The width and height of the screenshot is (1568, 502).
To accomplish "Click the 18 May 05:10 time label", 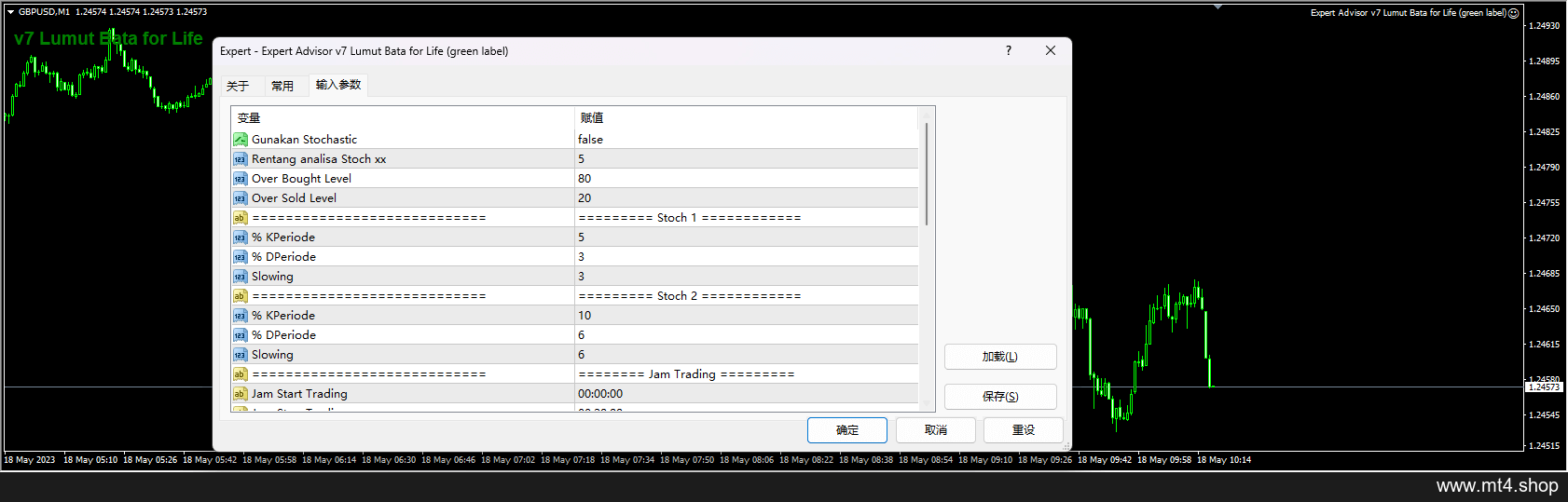I will point(90,459).
